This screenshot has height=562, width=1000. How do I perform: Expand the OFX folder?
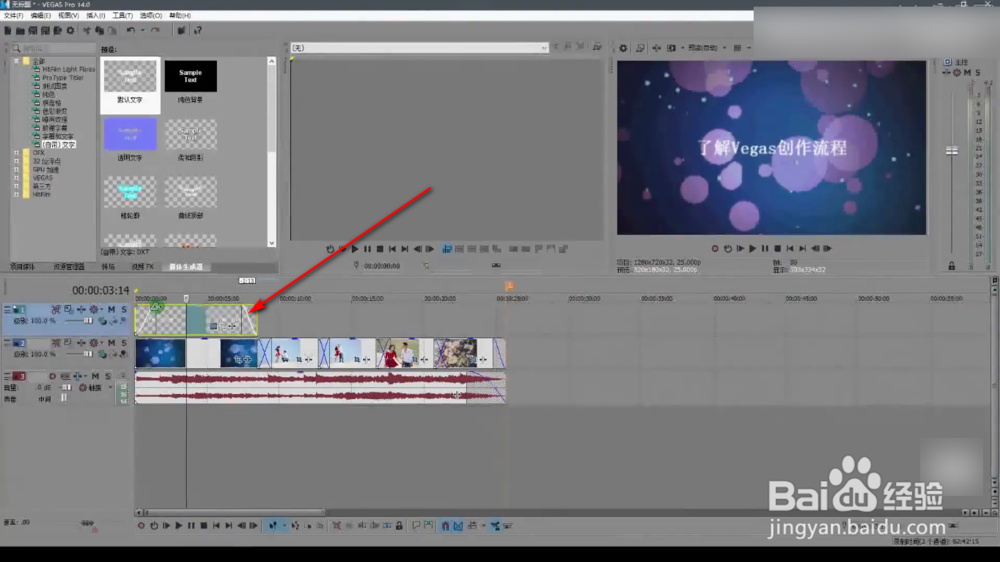click(x=17, y=153)
